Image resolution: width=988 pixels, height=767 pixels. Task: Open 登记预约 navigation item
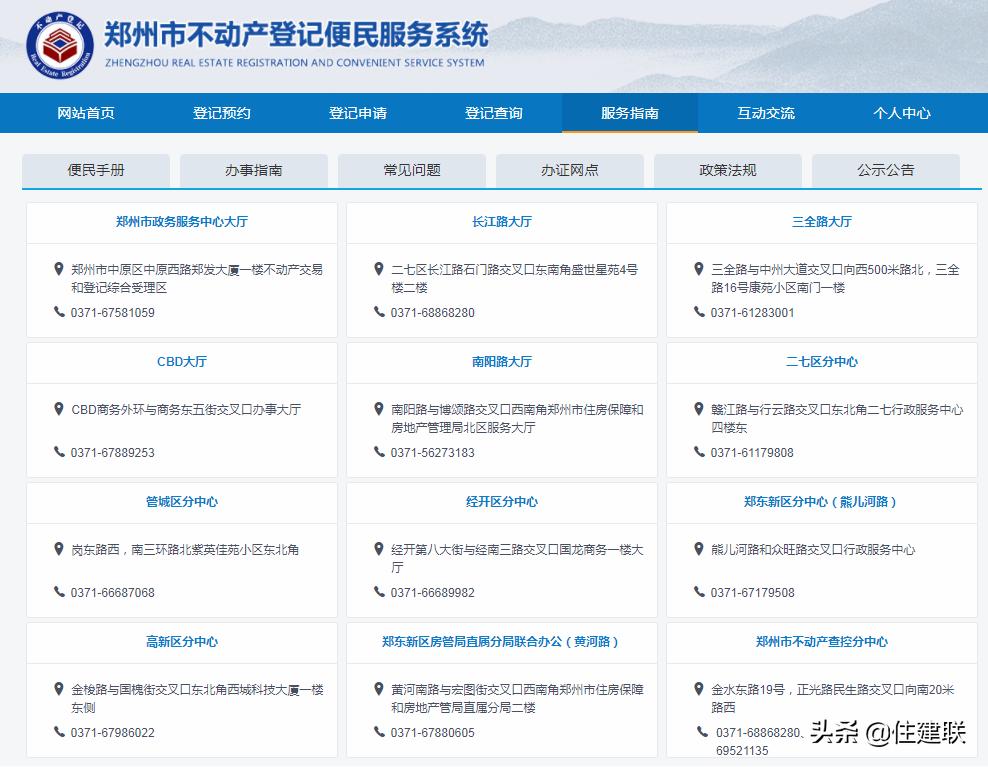pos(222,113)
